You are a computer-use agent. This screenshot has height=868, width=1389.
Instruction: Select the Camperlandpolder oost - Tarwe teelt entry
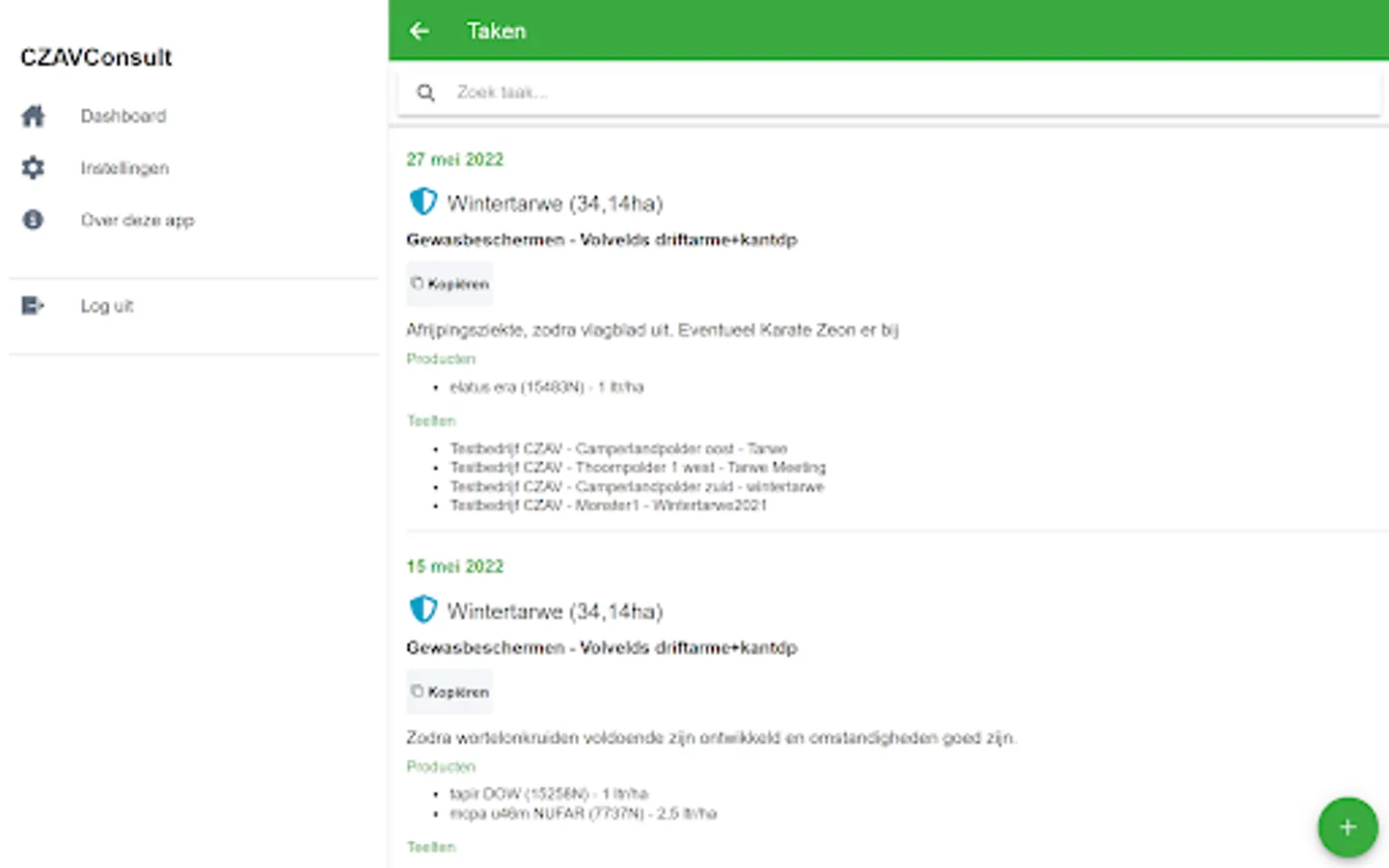(618, 448)
